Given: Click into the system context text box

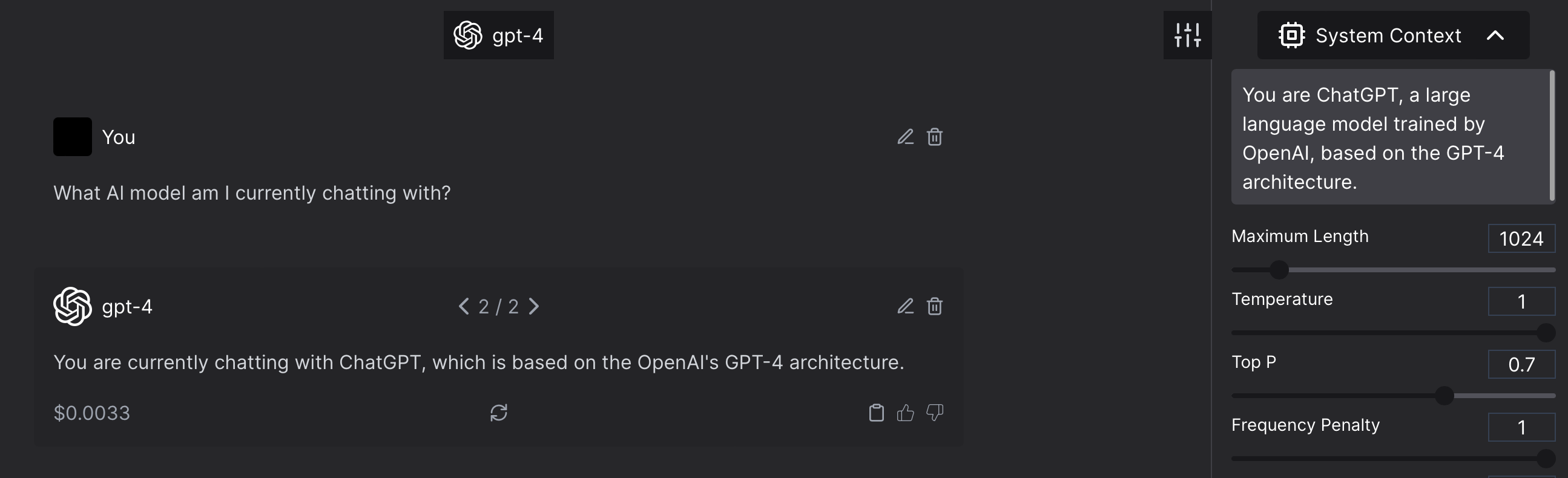Looking at the screenshot, I should pos(1390,137).
